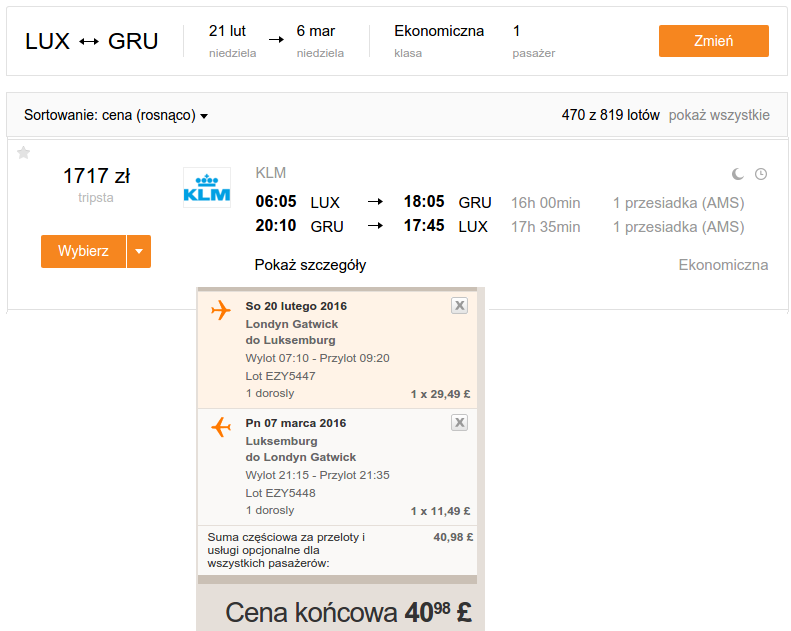Click the clock icon beside the moon
The width and height of the screenshot is (791, 631).
pyautogui.click(x=761, y=174)
